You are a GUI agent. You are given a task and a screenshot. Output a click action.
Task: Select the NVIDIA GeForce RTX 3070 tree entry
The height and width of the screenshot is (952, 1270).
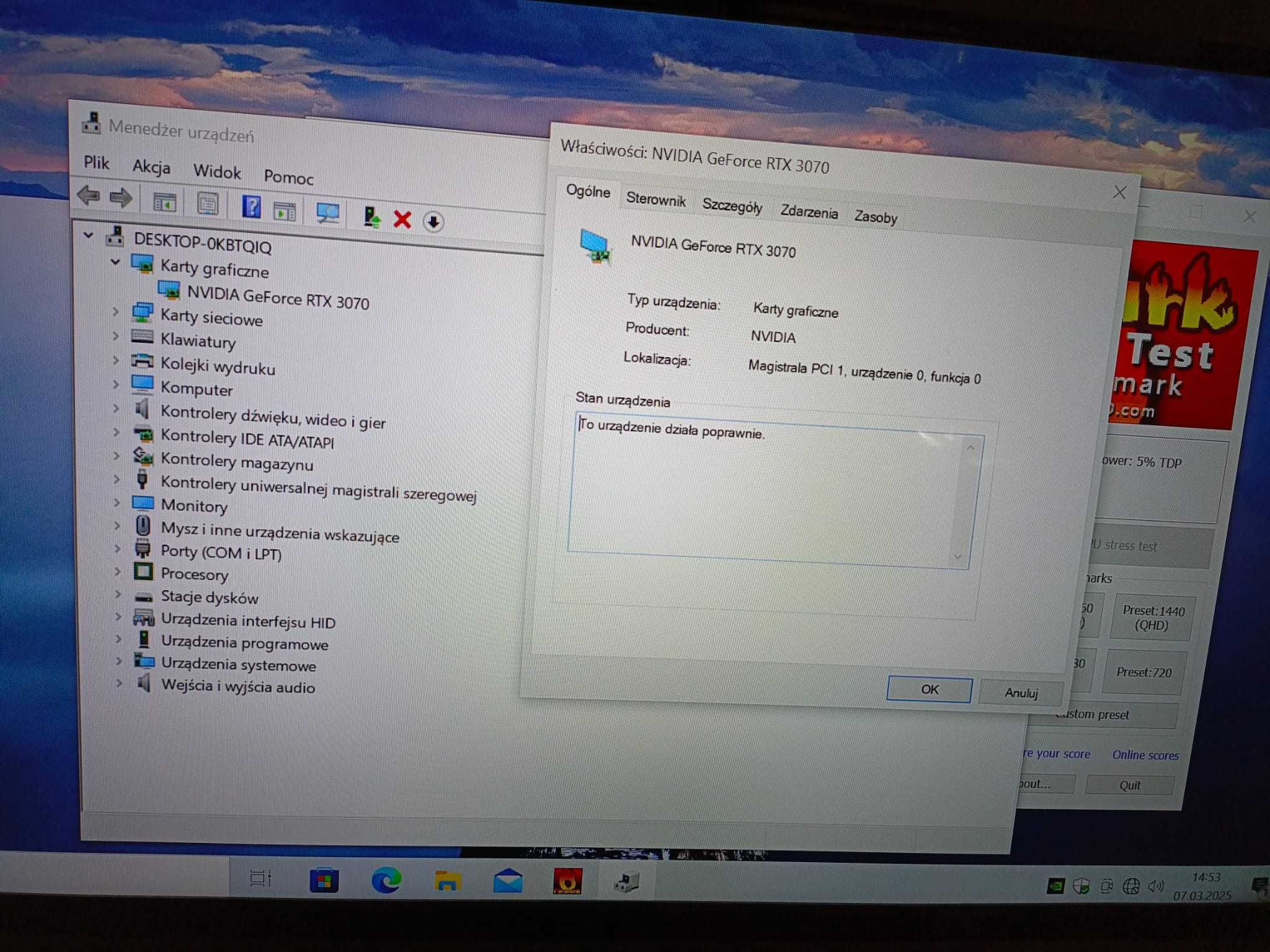[x=278, y=297]
